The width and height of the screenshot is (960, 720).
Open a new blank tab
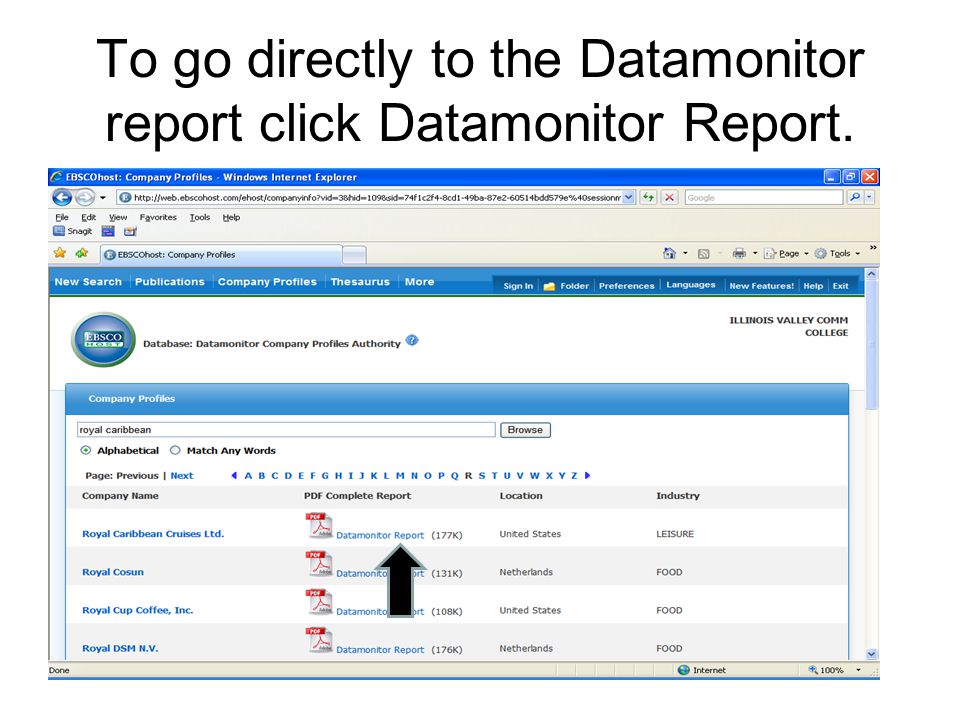click(354, 255)
